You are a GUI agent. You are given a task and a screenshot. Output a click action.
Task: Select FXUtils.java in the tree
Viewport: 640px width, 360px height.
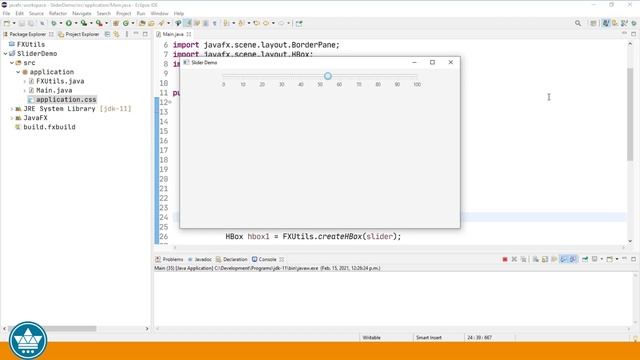tap(60, 81)
